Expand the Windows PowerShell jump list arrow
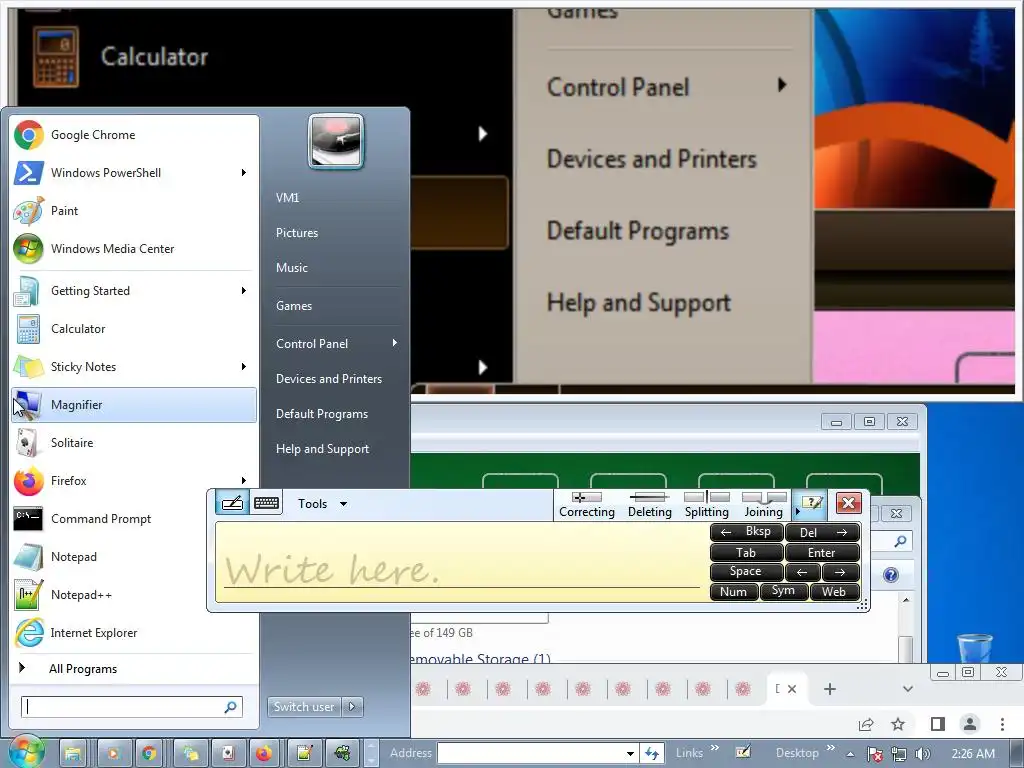This screenshot has height=768, width=1024. click(x=244, y=173)
